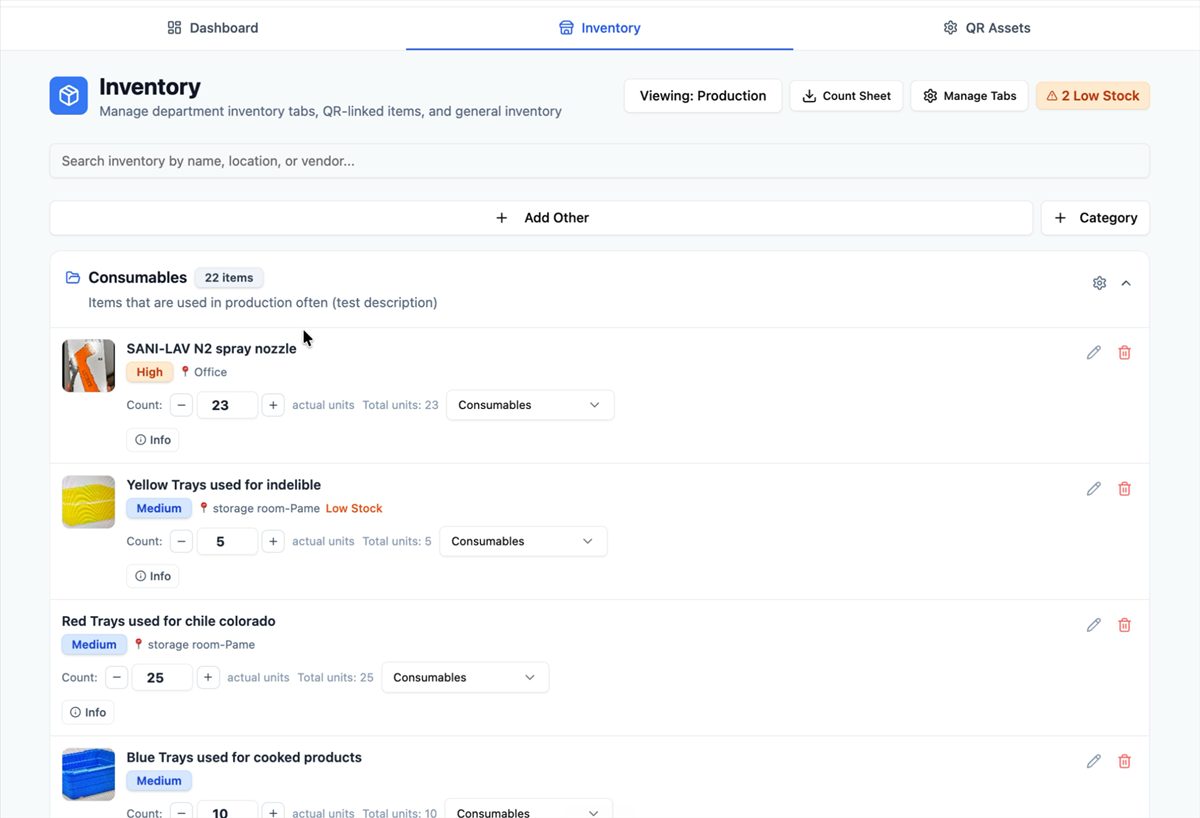Screen dimensions: 1200x818
Task: Open category dropdown for SANI-LAV spray nozzle
Action: tap(530, 405)
